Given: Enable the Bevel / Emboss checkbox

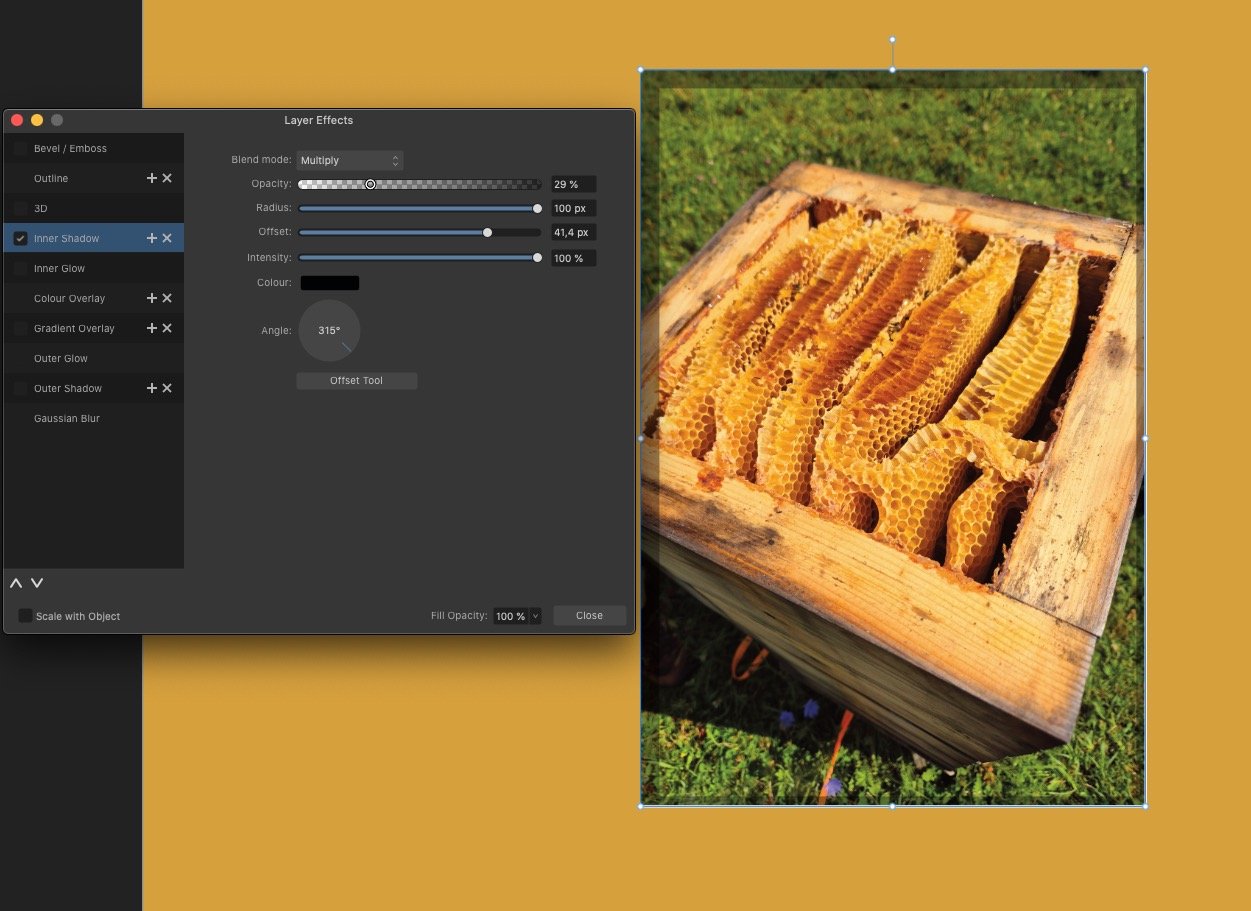Looking at the screenshot, I should [21, 148].
